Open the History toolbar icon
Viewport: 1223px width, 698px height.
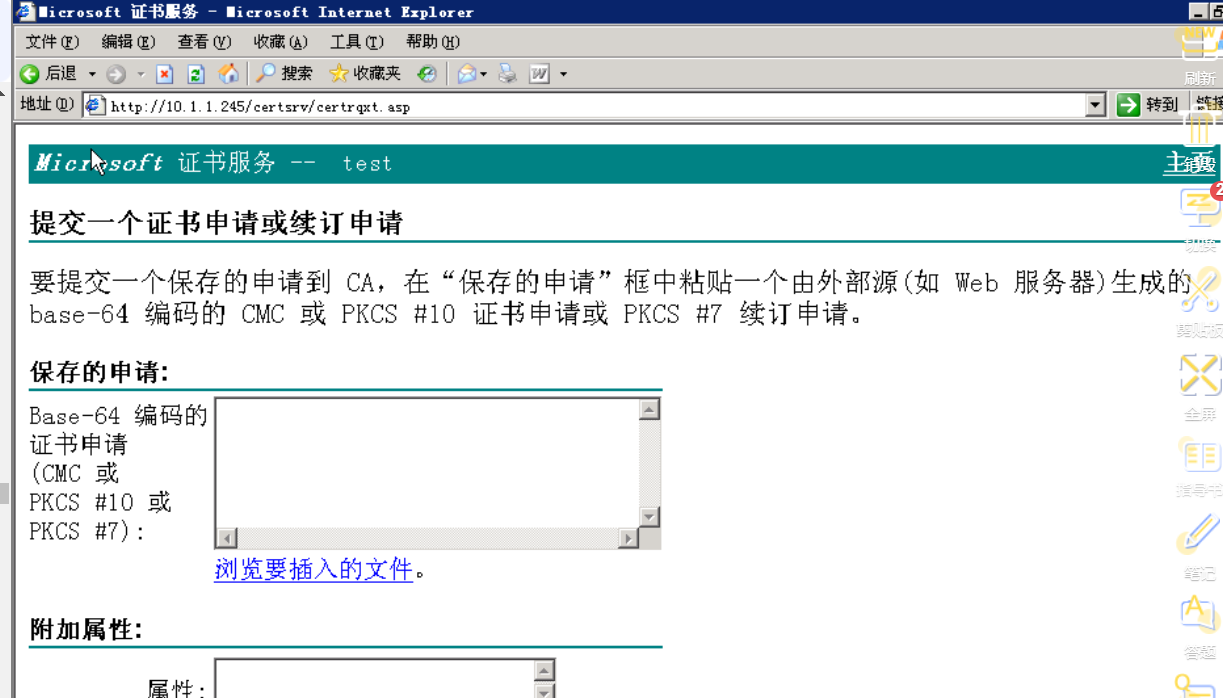tap(427, 74)
